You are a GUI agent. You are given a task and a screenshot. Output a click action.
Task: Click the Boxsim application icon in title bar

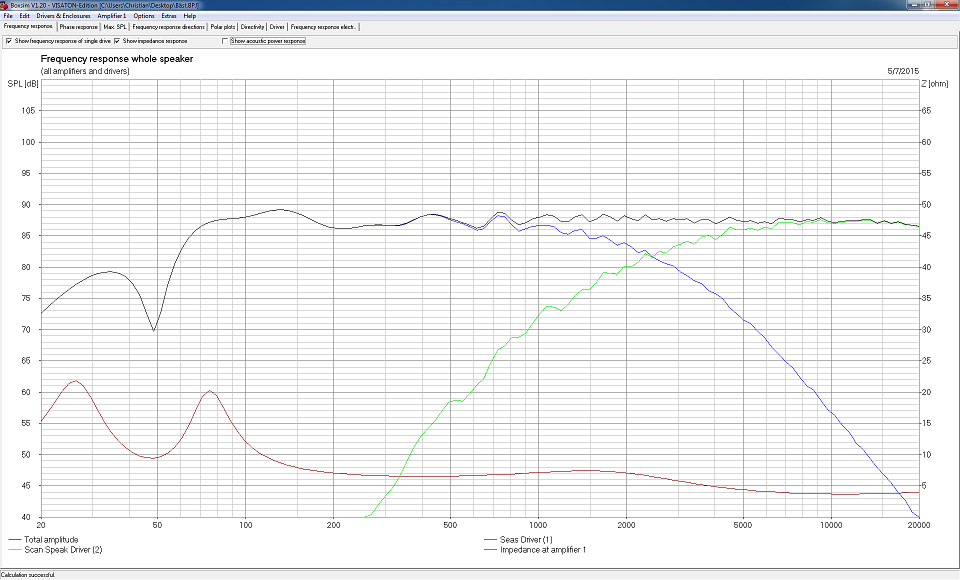(x=4, y=5)
